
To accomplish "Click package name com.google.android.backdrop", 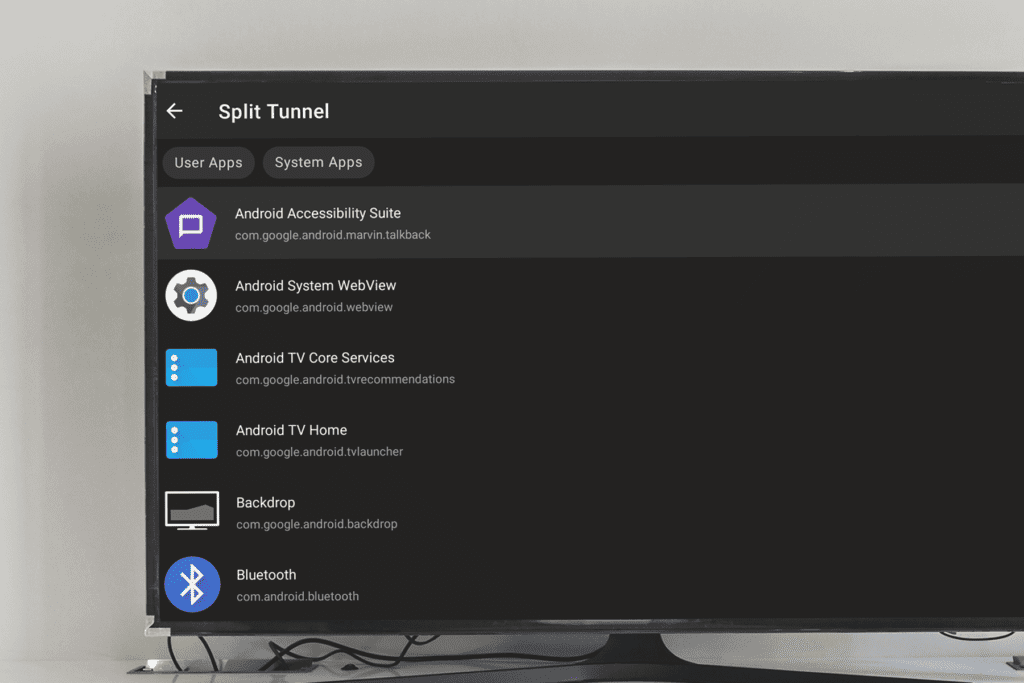I will point(317,524).
